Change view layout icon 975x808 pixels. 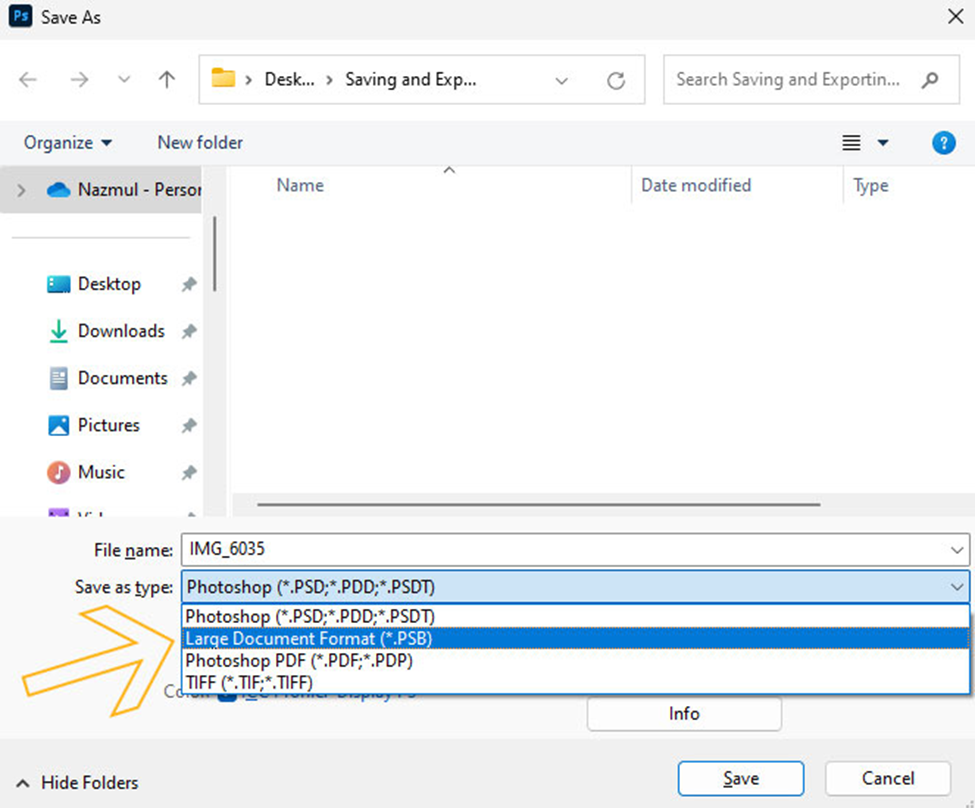click(851, 143)
